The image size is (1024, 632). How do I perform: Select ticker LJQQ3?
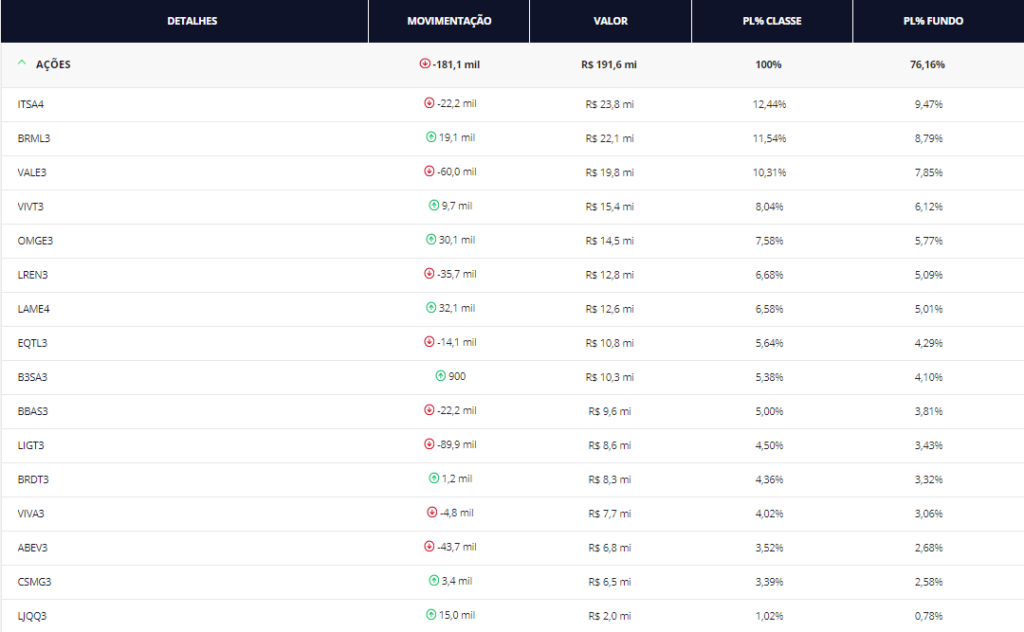tap(32, 616)
